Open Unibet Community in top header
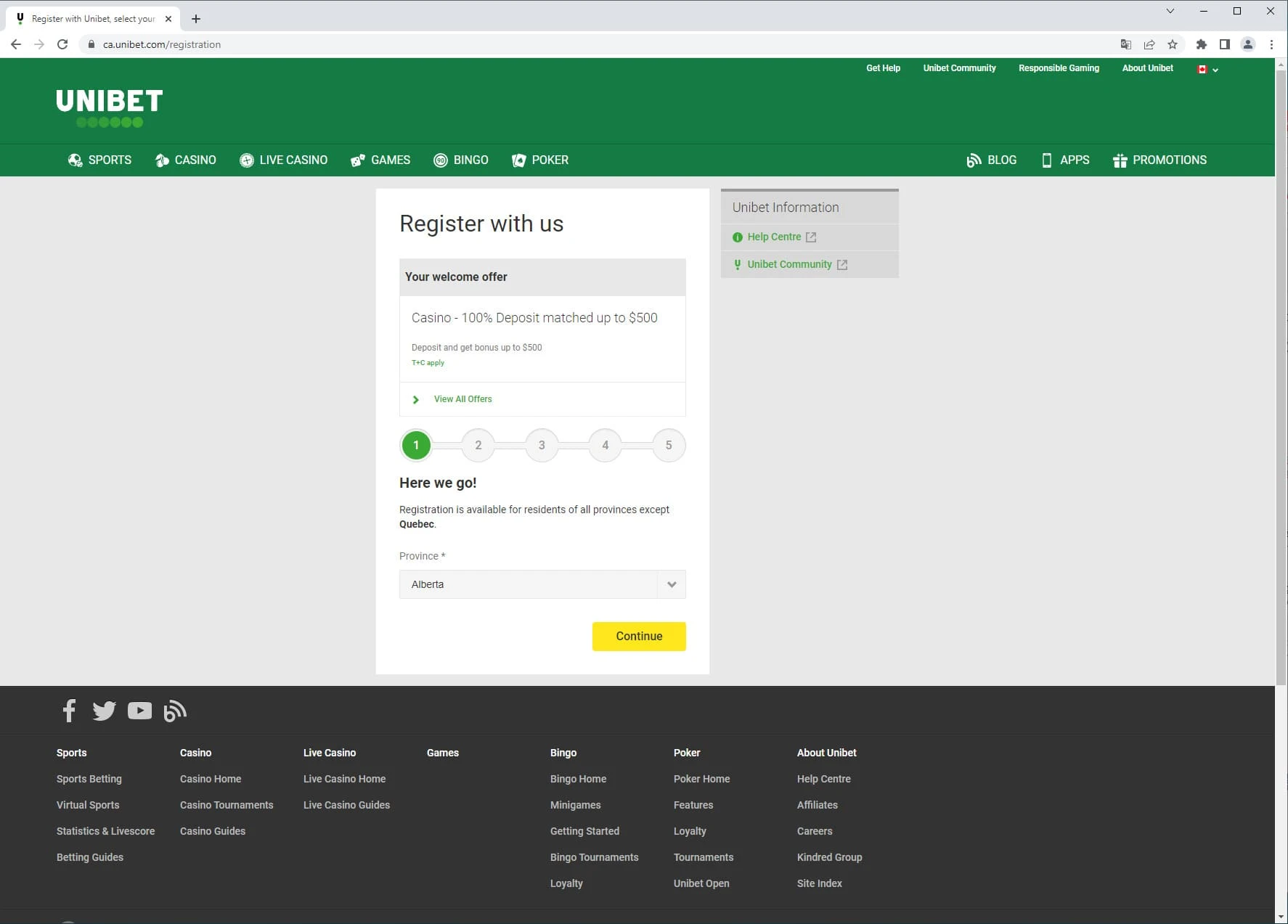The width and height of the screenshot is (1288, 924). pos(959,68)
